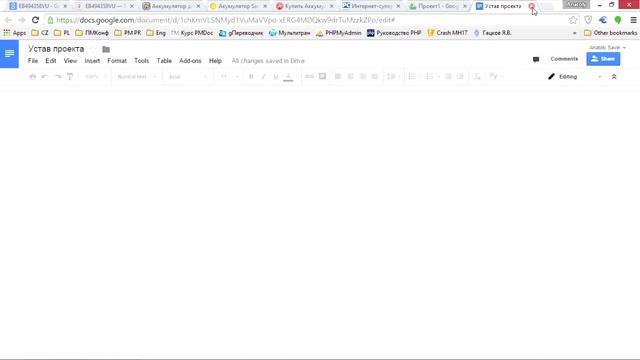
Task: Clear formatting with toolbar icon
Action: (477, 77)
